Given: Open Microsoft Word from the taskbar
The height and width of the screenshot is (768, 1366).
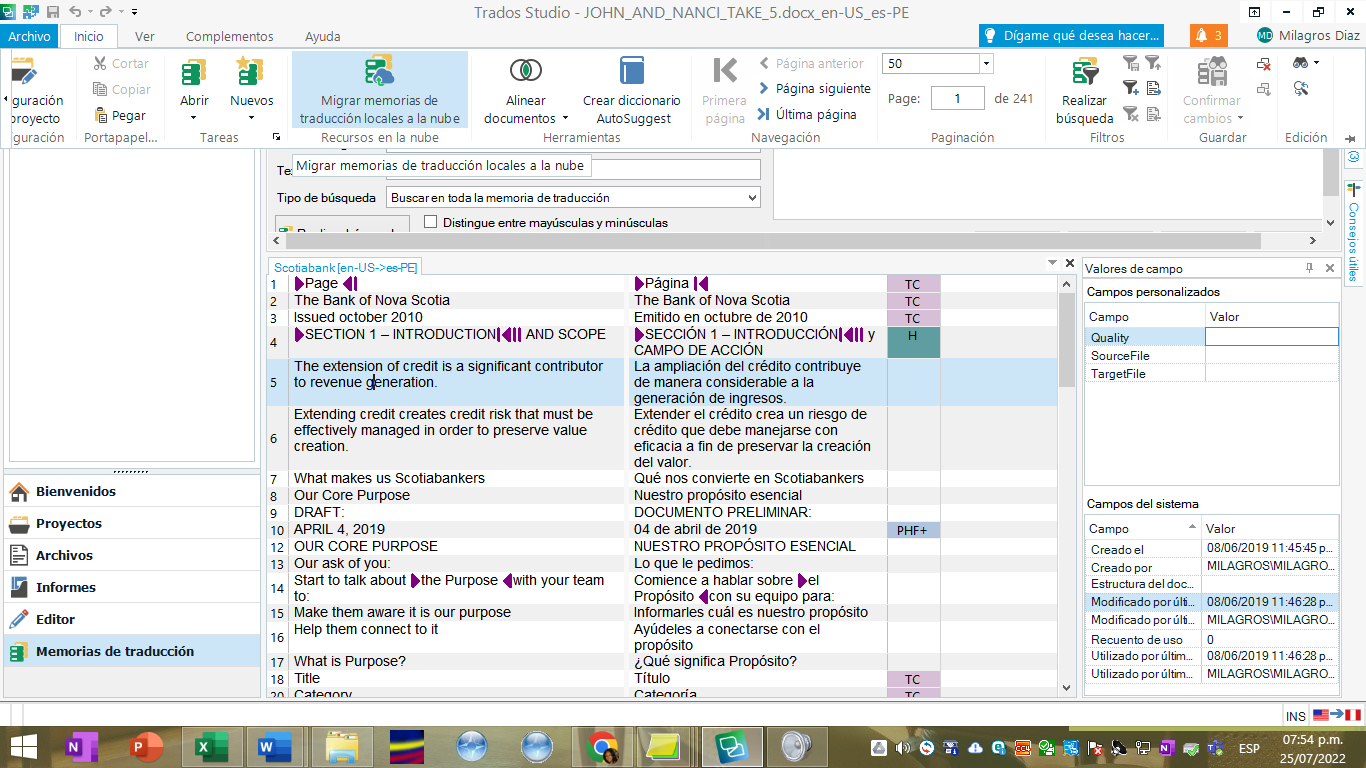Looking at the screenshot, I should click(x=274, y=746).
